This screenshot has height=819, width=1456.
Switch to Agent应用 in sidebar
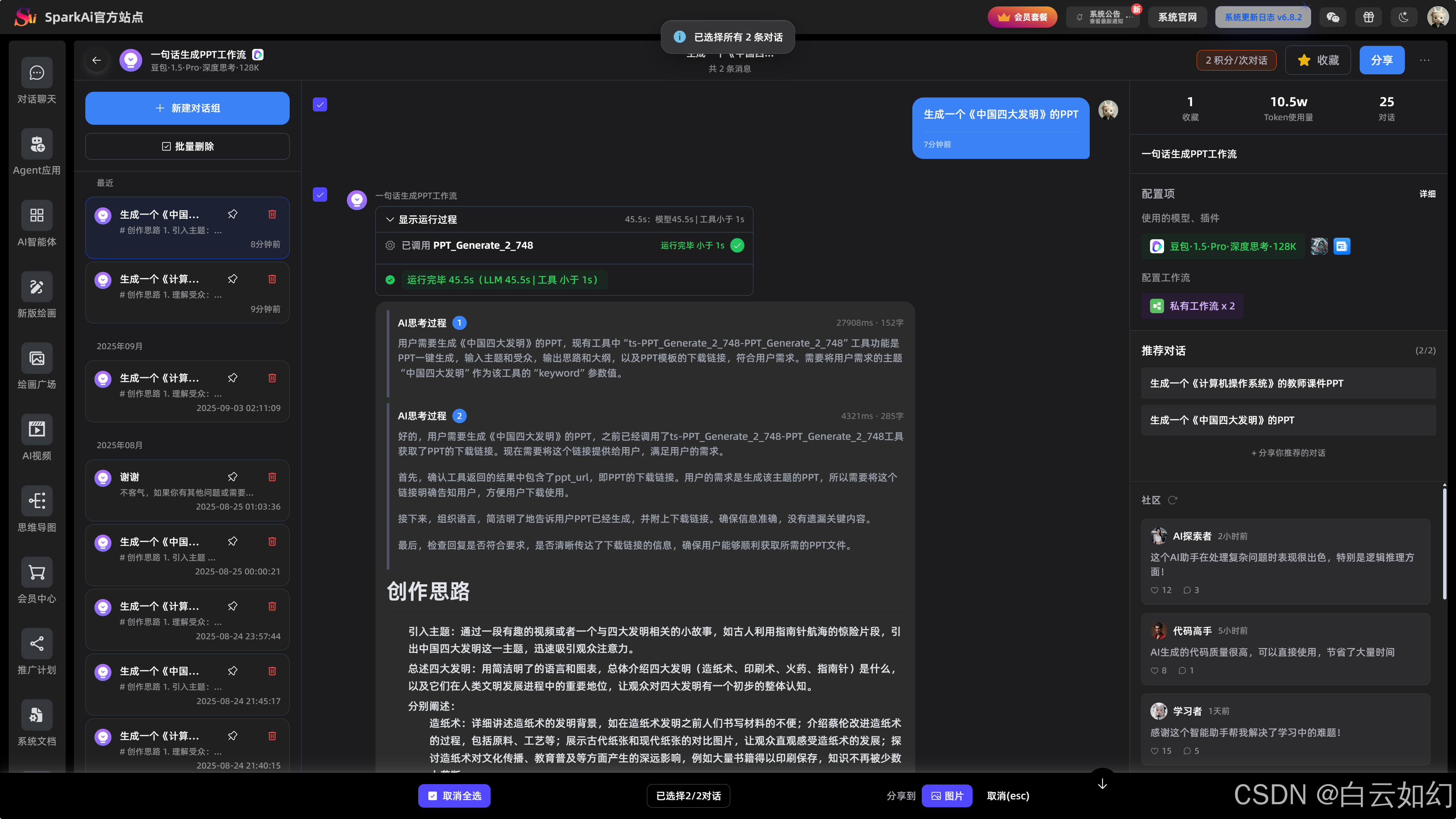click(x=37, y=144)
